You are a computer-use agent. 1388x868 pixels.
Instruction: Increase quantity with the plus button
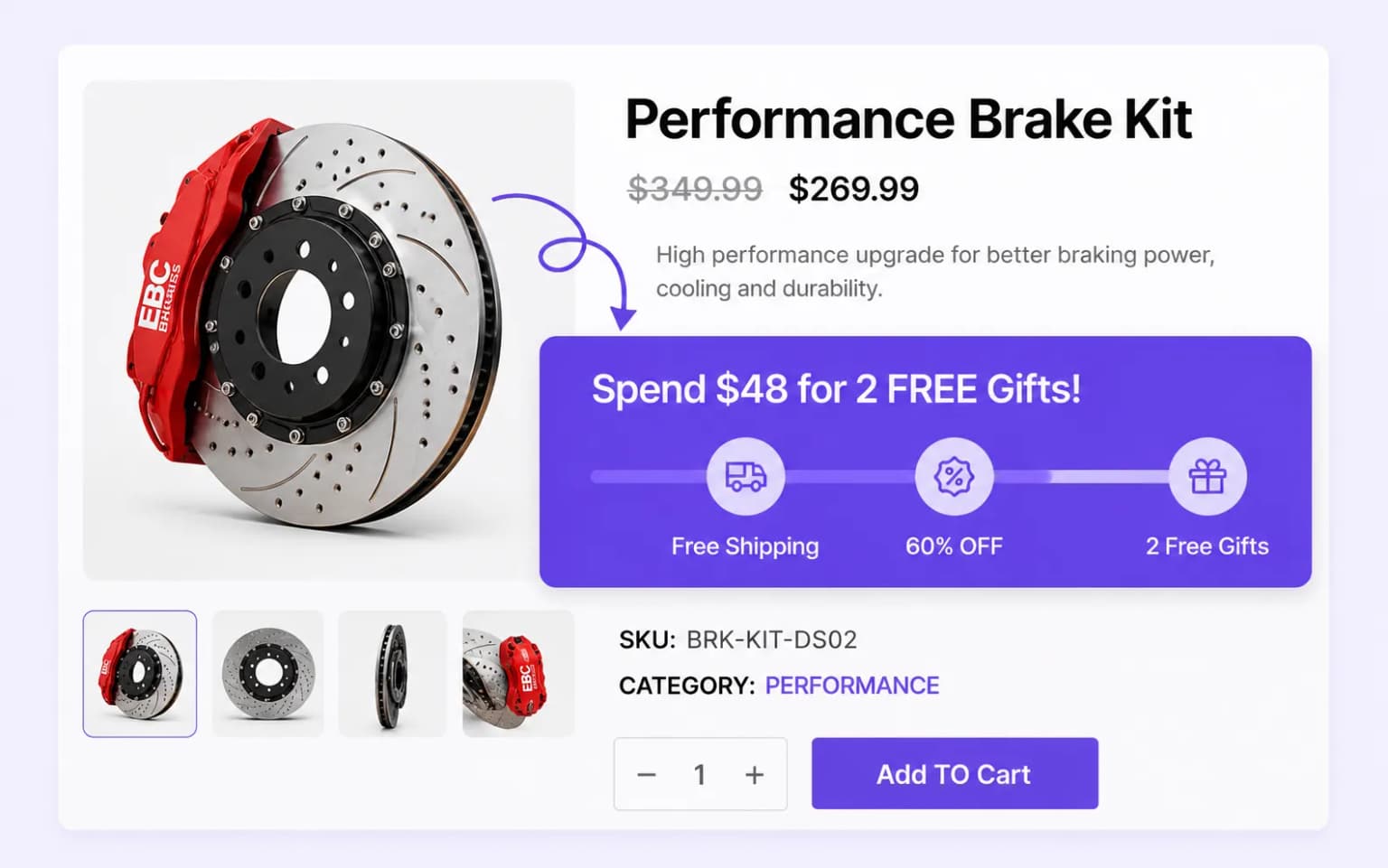[x=755, y=774]
